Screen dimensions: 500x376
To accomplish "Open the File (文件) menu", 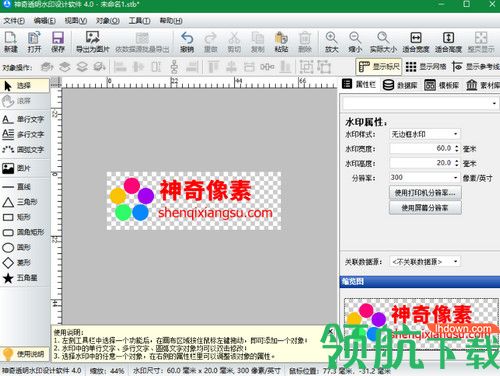I will 14,21.
